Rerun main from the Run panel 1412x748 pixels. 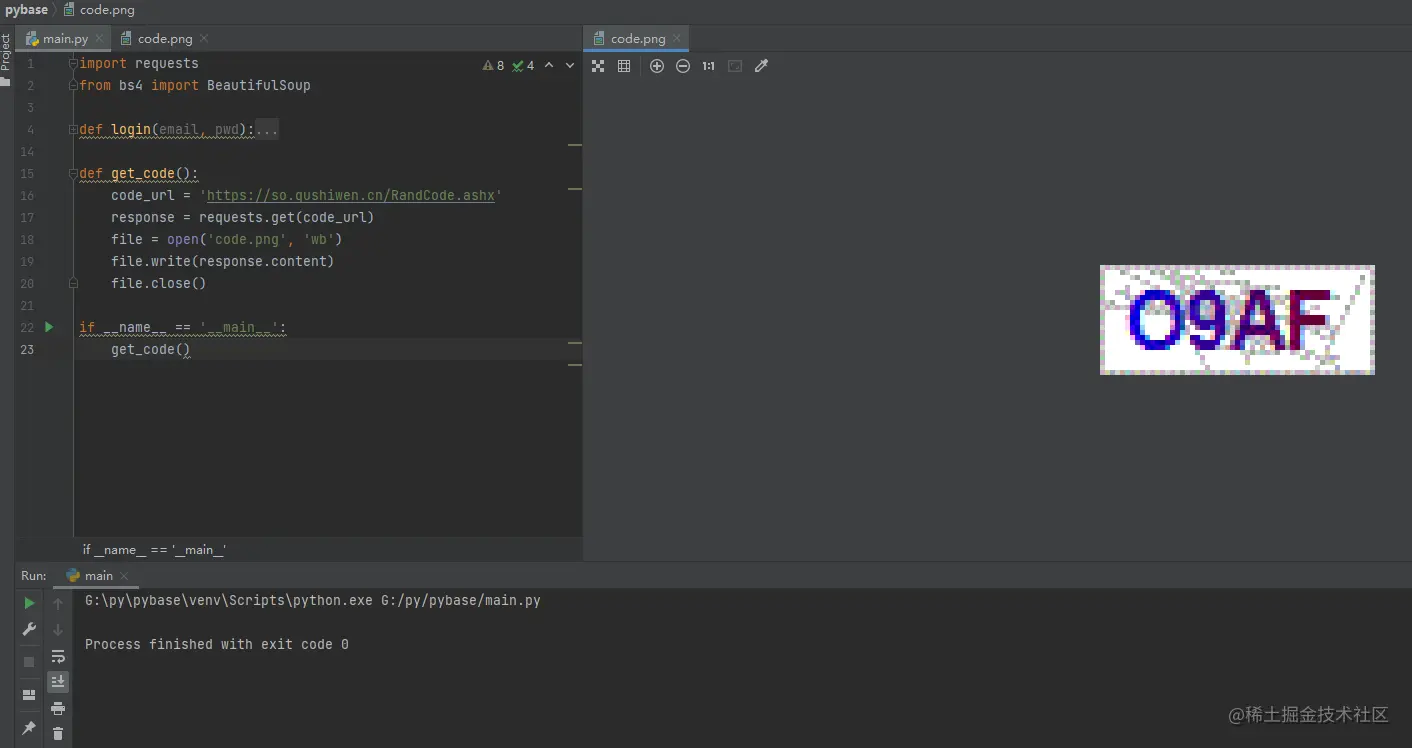pyautogui.click(x=29, y=603)
